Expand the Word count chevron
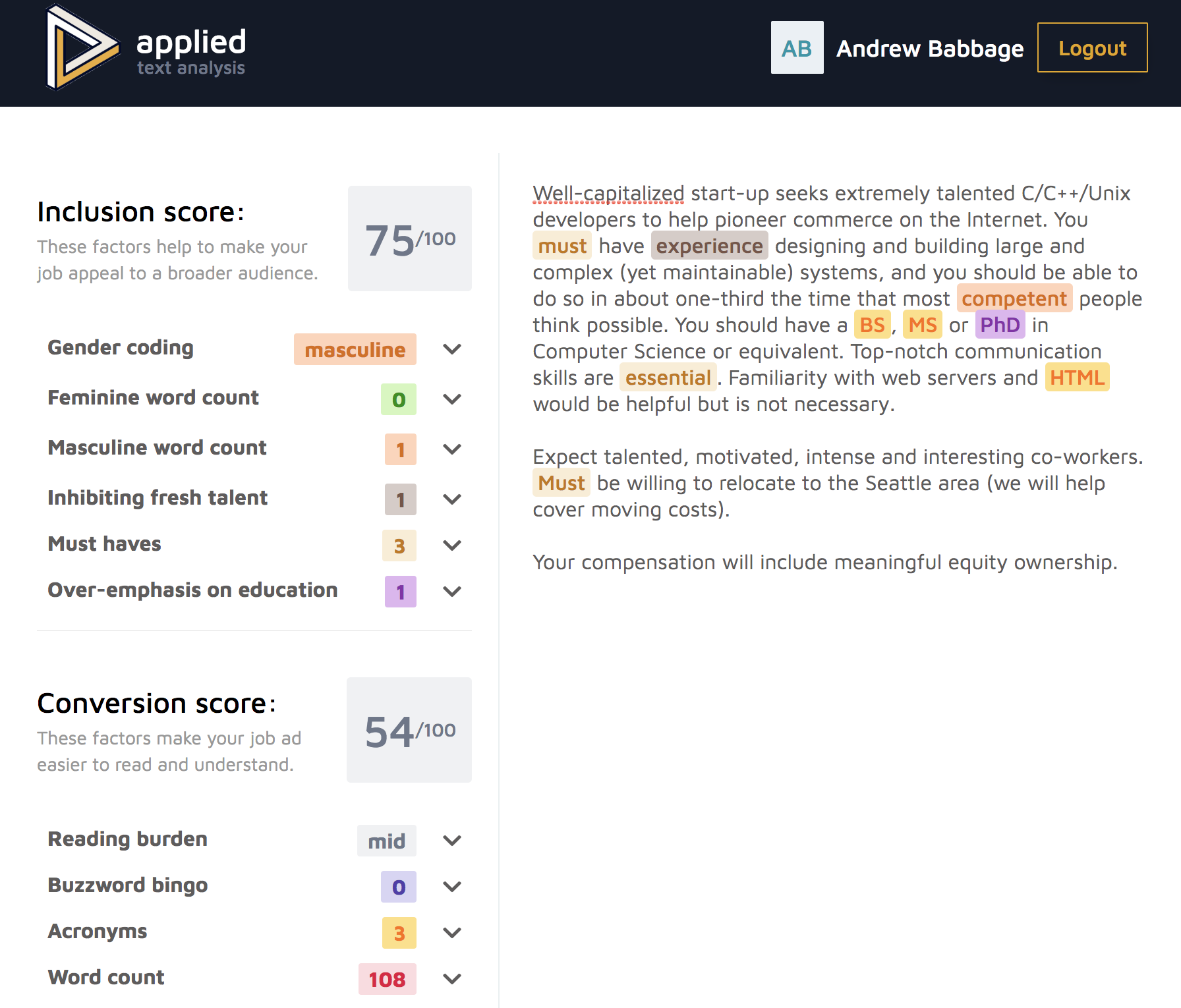Viewport: 1181px width, 1008px height. click(x=452, y=979)
